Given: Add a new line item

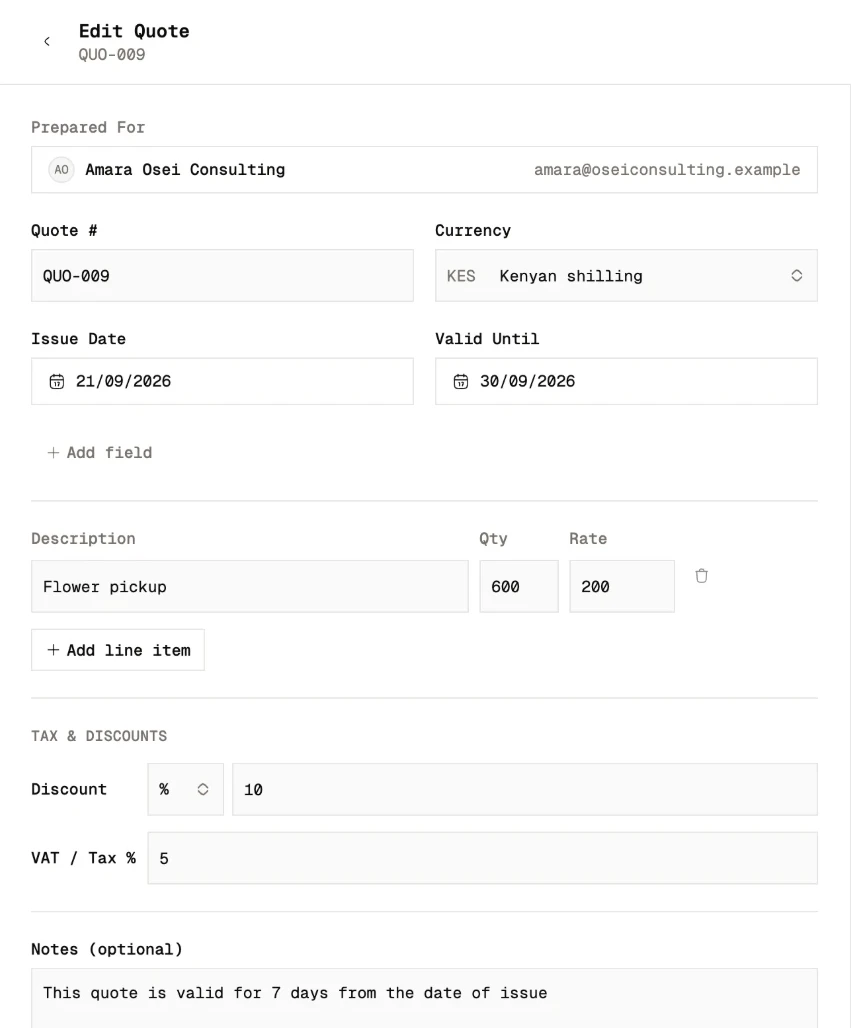Looking at the screenshot, I should tap(118, 650).
